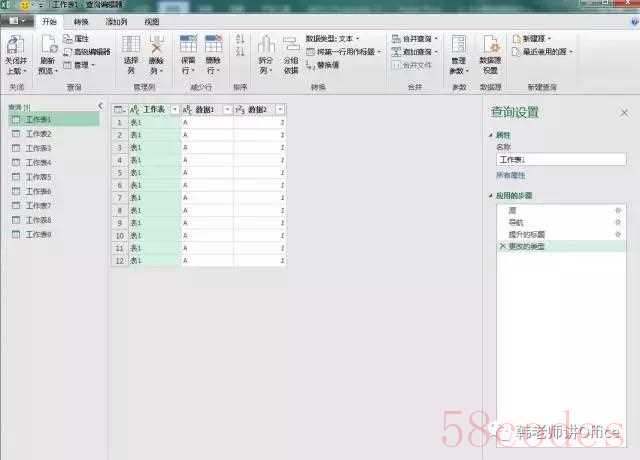This screenshot has height=460, width=640.
Task: Switch to the 转换 (Transform) ribbon tab
Action: pyautogui.click(x=82, y=20)
